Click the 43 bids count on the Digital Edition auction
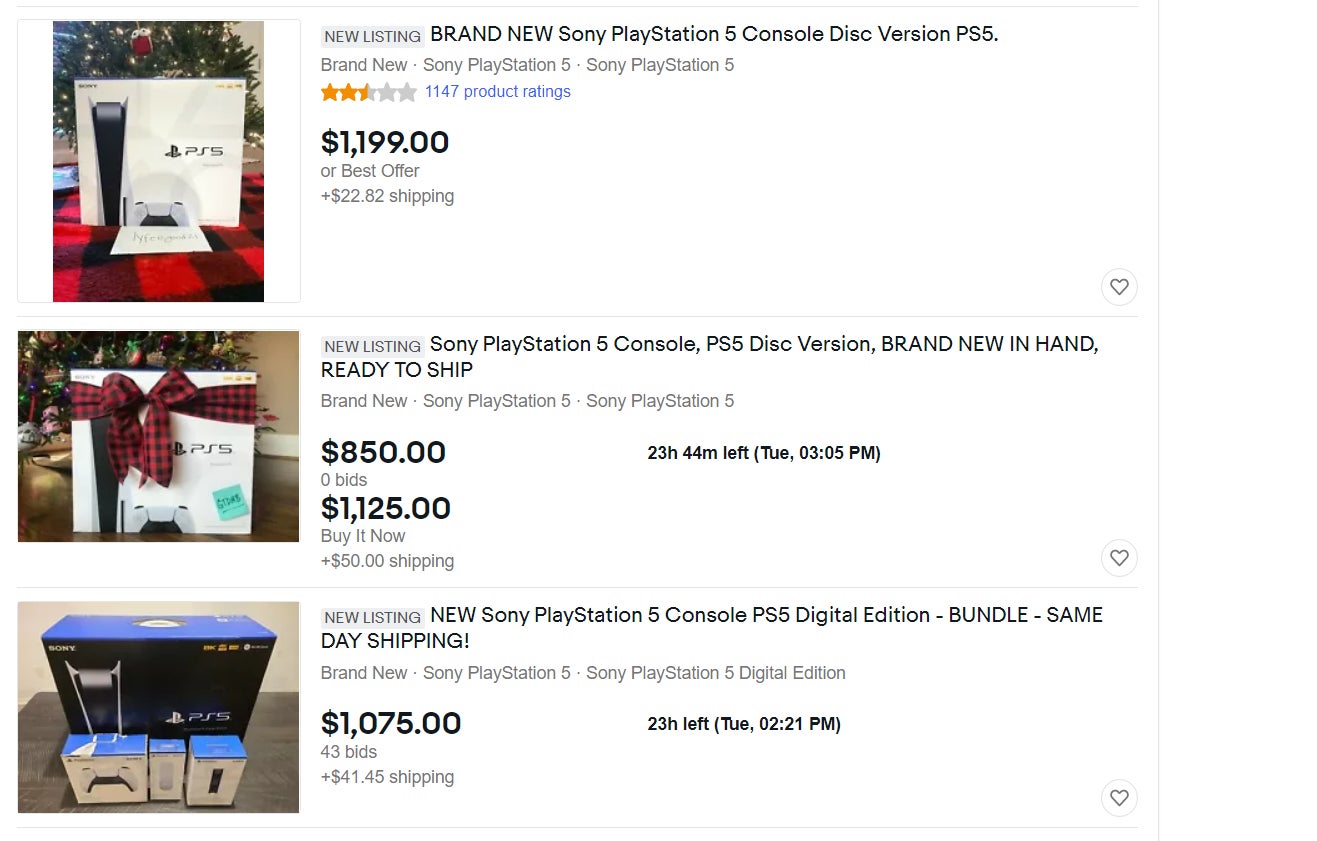This screenshot has width=1317, height=841. point(348,751)
